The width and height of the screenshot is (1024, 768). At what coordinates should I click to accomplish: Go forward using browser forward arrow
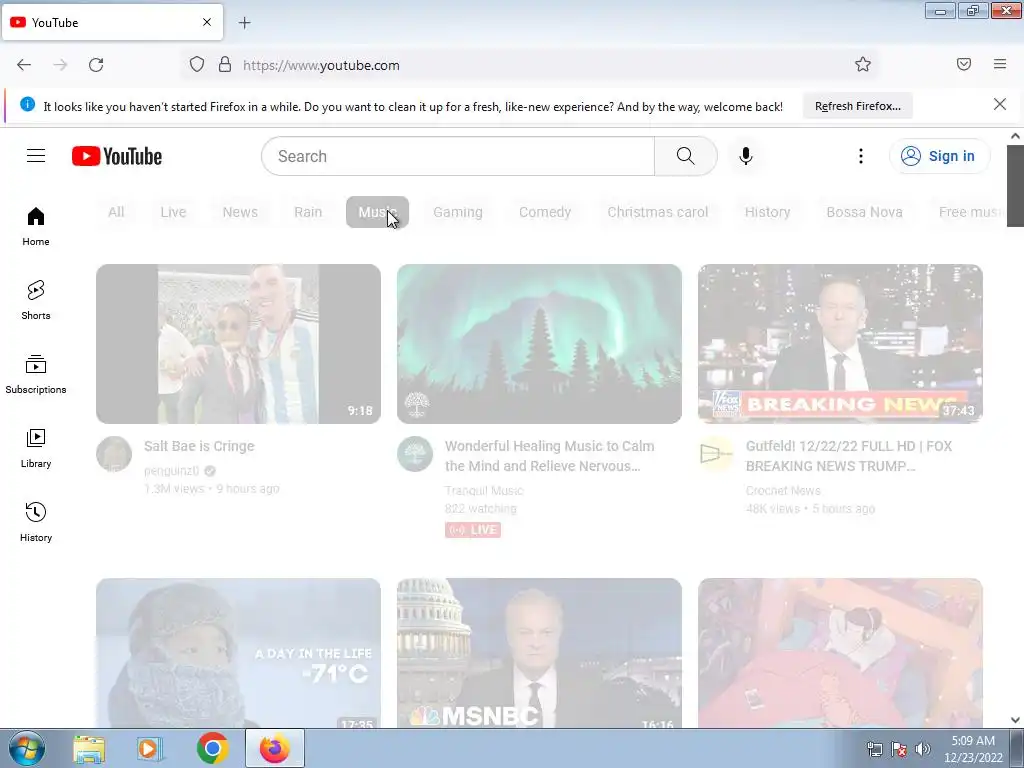[60, 65]
